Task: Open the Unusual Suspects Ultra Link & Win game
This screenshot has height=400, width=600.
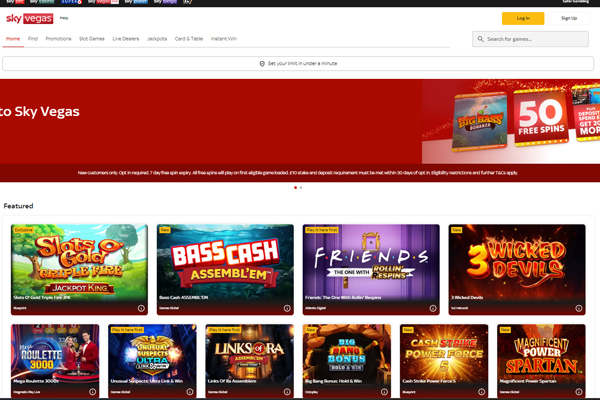Action: pyautogui.click(x=152, y=361)
